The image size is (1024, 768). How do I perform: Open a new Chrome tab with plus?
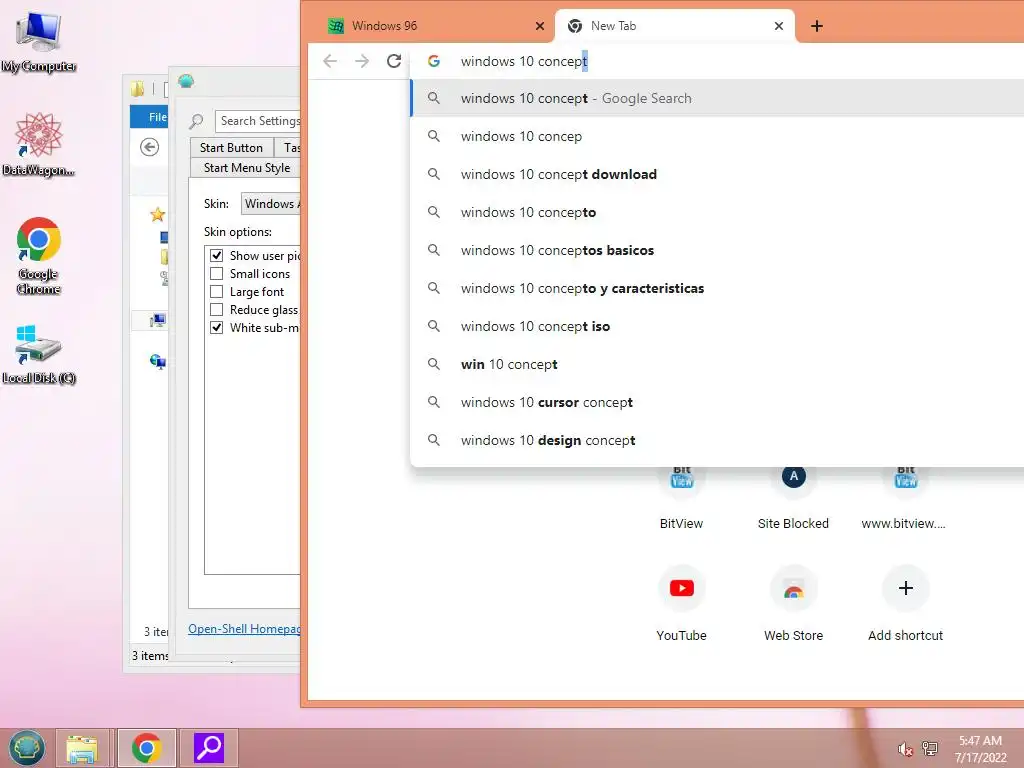click(816, 26)
